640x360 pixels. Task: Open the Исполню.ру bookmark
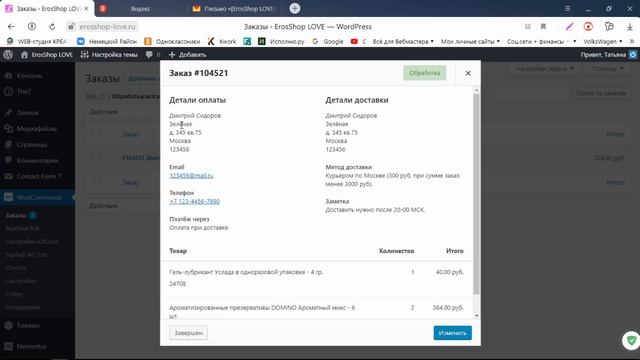point(281,41)
